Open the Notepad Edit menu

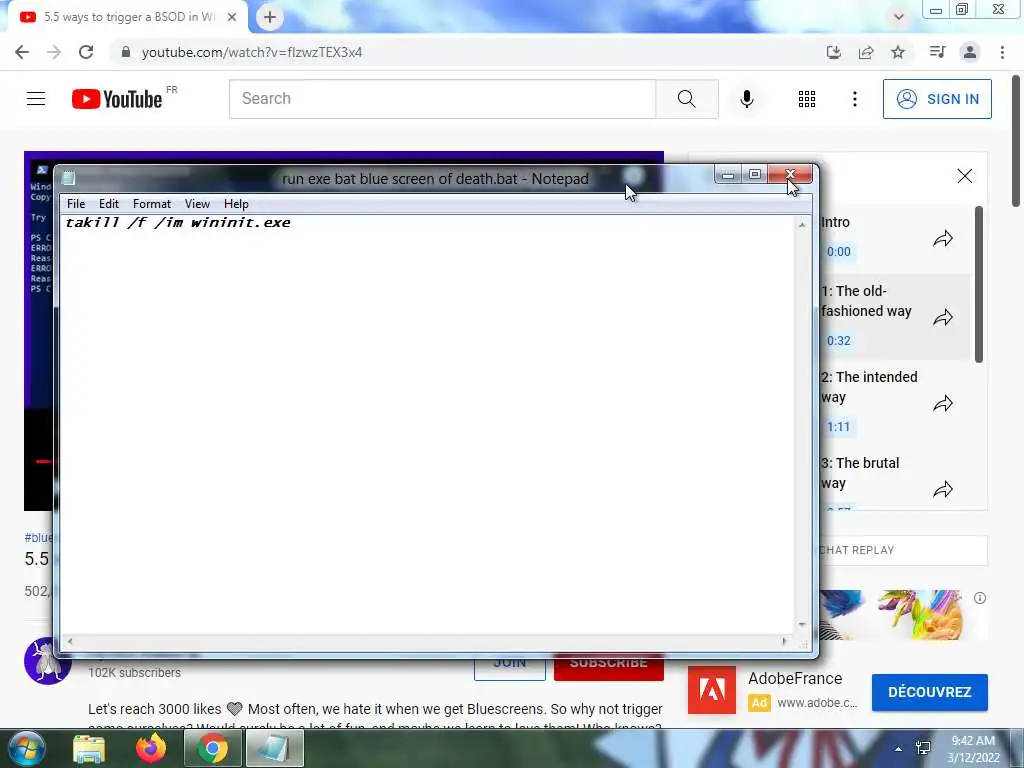(108, 204)
